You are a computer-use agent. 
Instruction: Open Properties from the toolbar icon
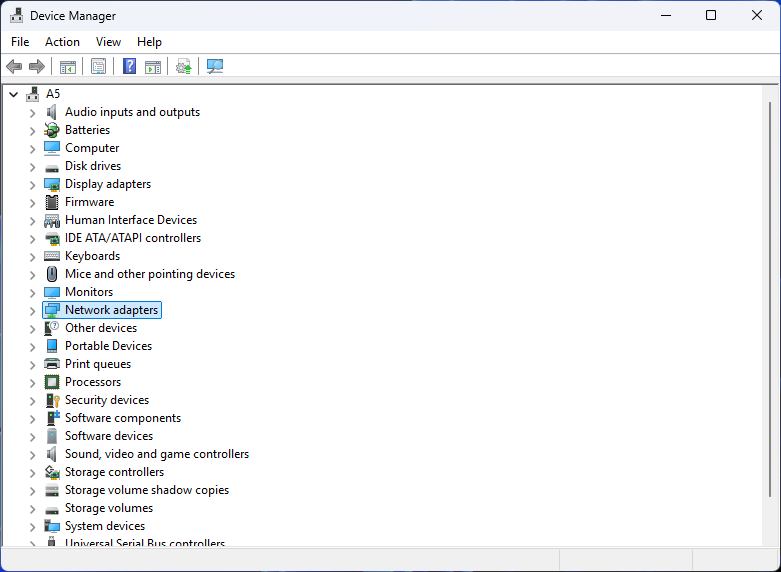click(98, 67)
